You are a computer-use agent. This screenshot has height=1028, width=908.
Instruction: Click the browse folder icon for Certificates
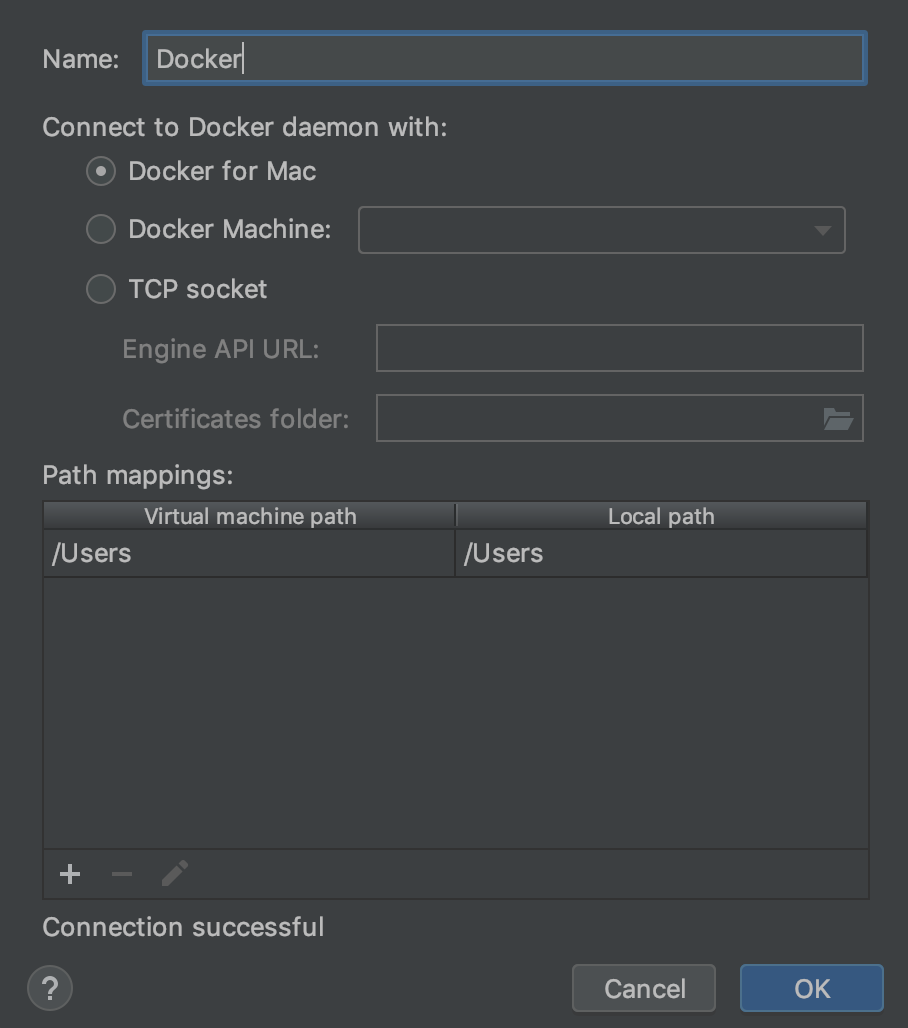[x=838, y=419]
